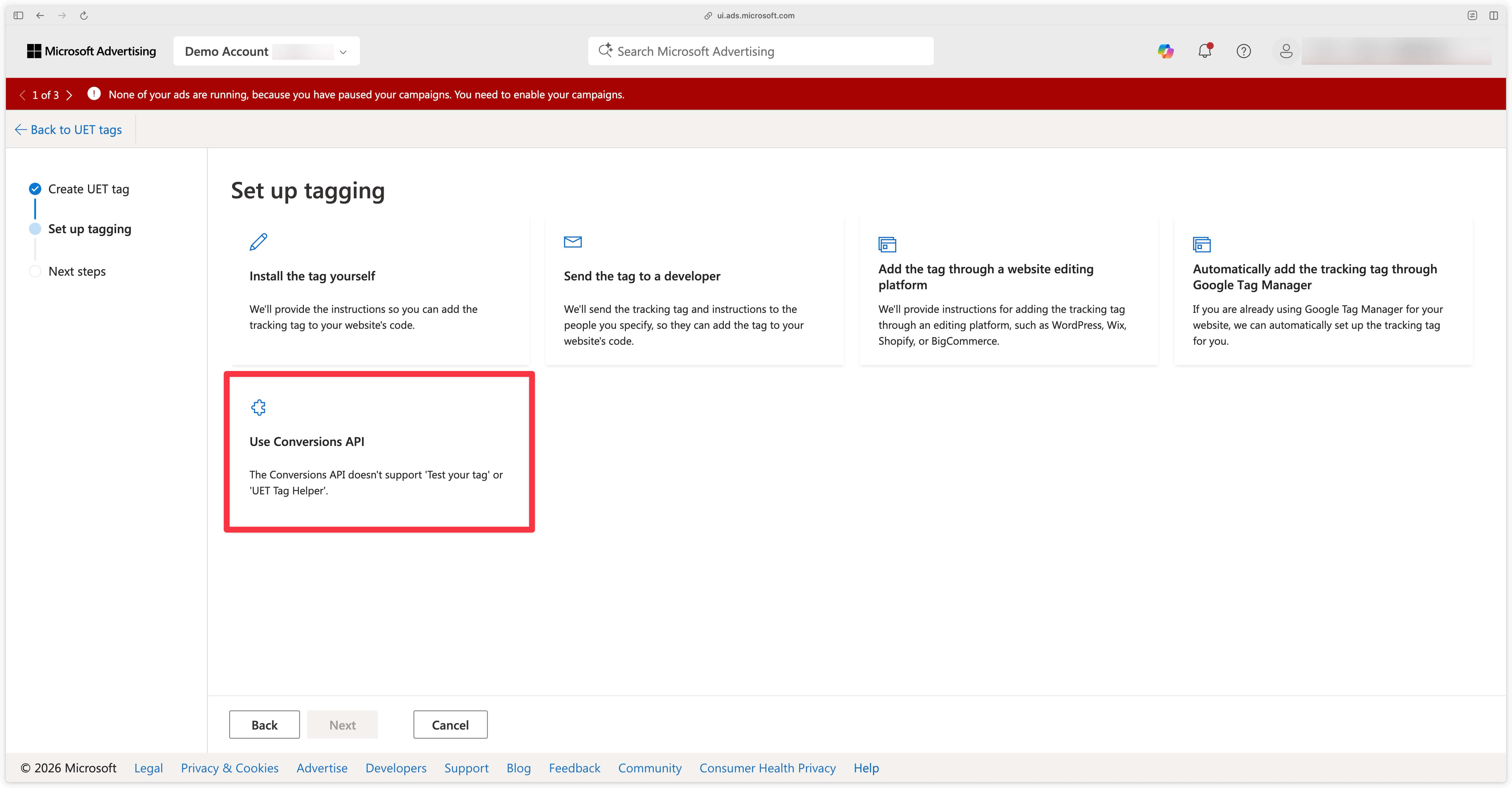The width and height of the screenshot is (1512, 788).
Task: Click the puzzle icon on Use Conversions API card
Action: click(x=258, y=407)
